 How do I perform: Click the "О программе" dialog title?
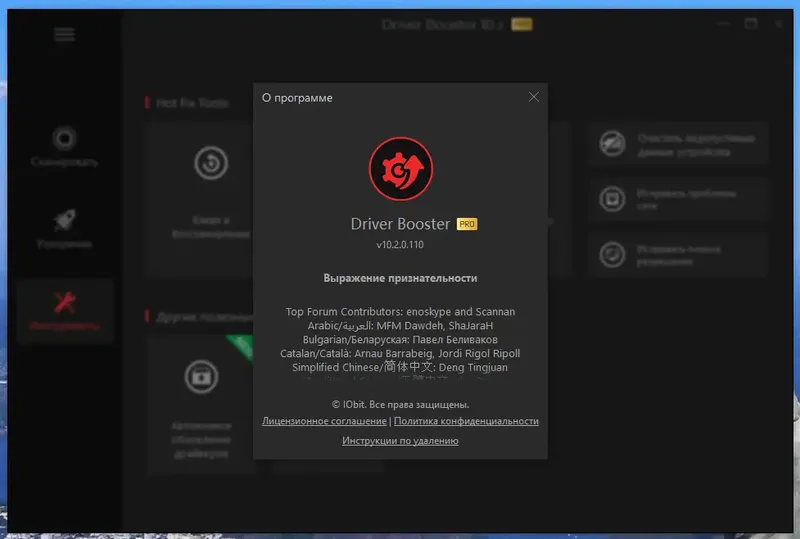pos(297,97)
